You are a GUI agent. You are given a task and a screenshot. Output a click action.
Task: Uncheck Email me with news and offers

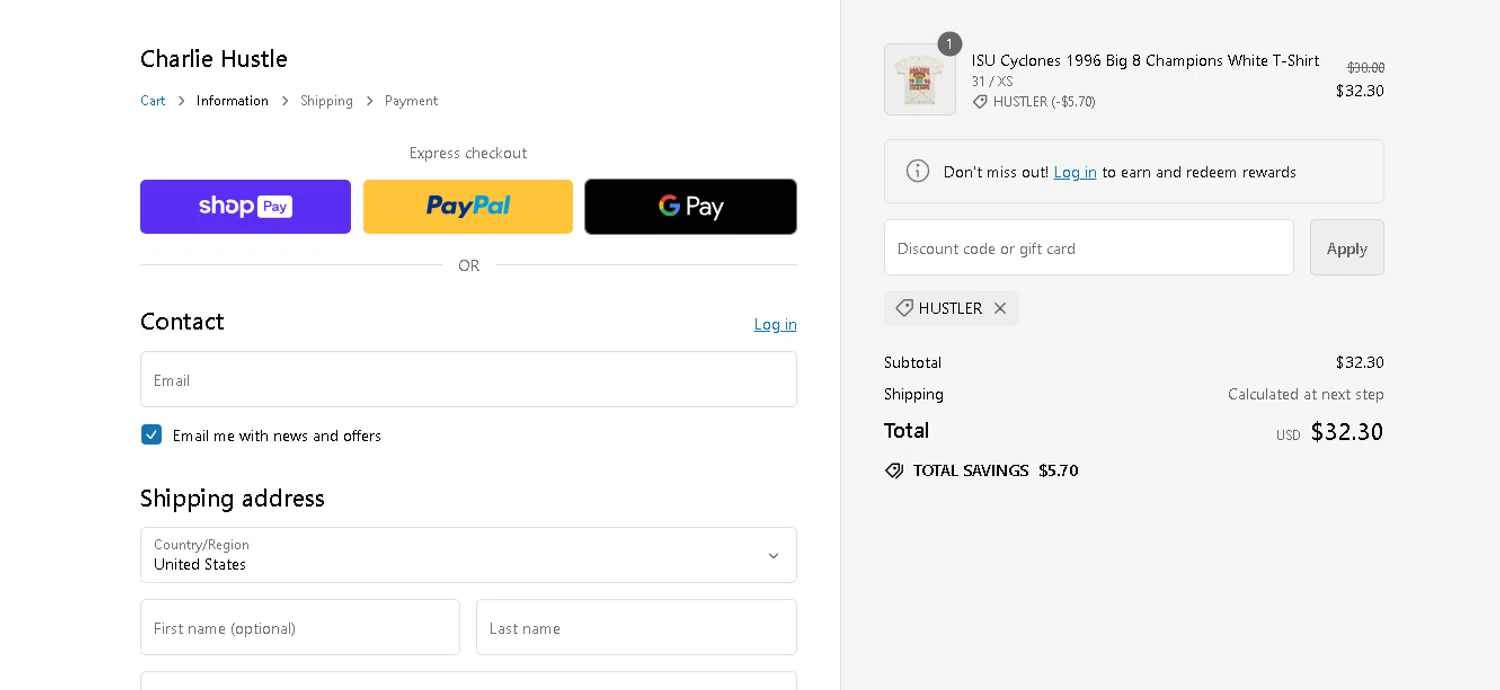[x=152, y=435]
